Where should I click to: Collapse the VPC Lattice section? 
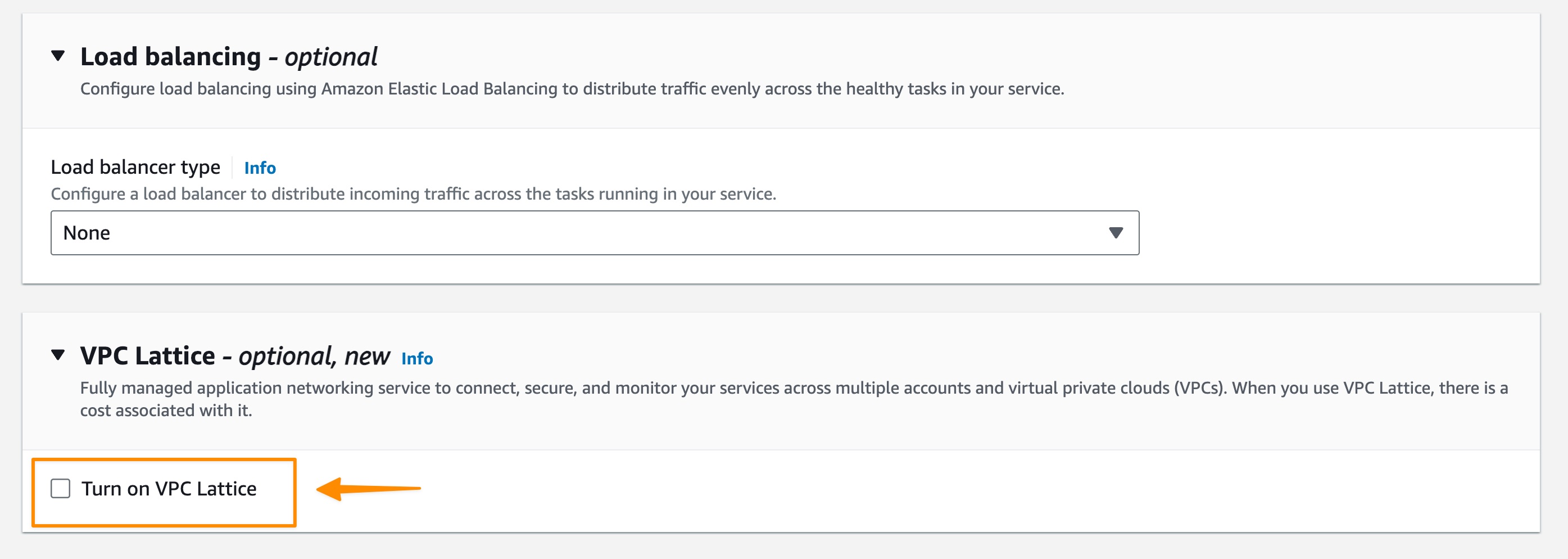pyautogui.click(x=58, y=355)
